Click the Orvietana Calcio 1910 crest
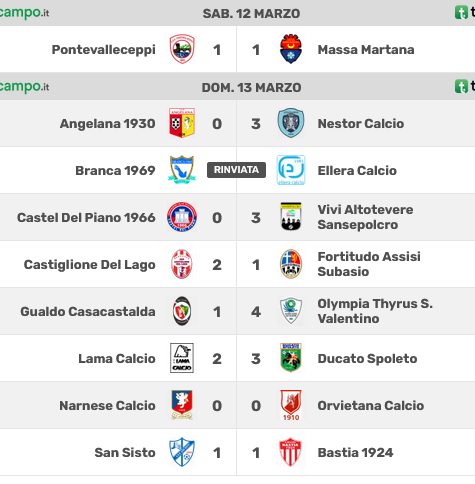Image resolution: width=475 pixels, height=484 pixels. click(x=291, y=405)
